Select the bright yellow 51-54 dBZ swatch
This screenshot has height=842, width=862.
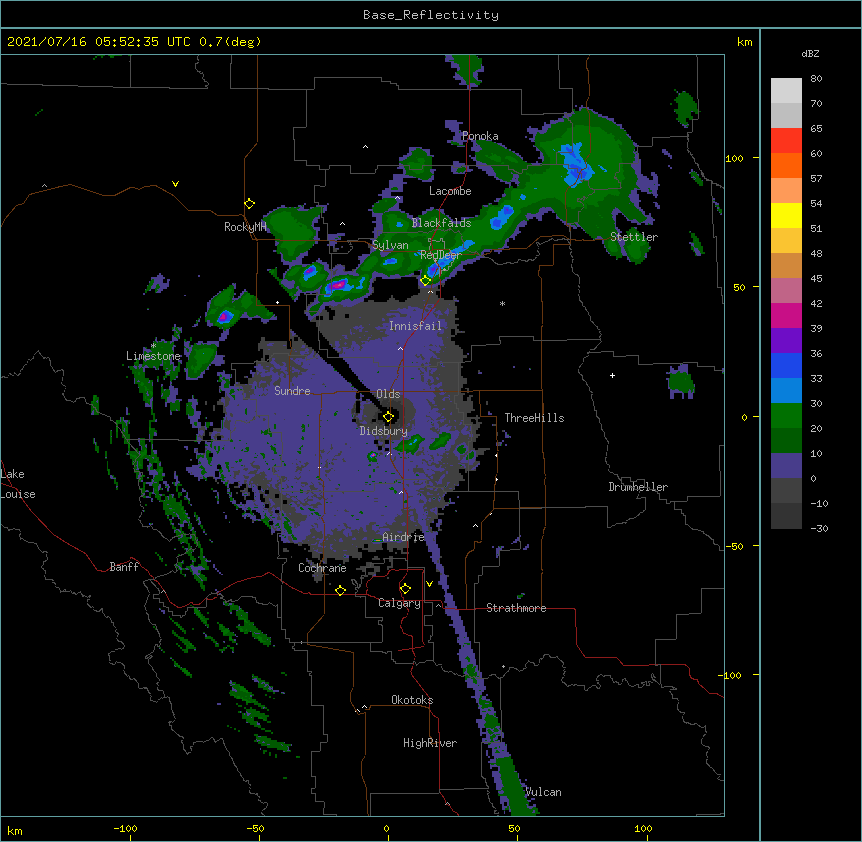click(786, 215)
